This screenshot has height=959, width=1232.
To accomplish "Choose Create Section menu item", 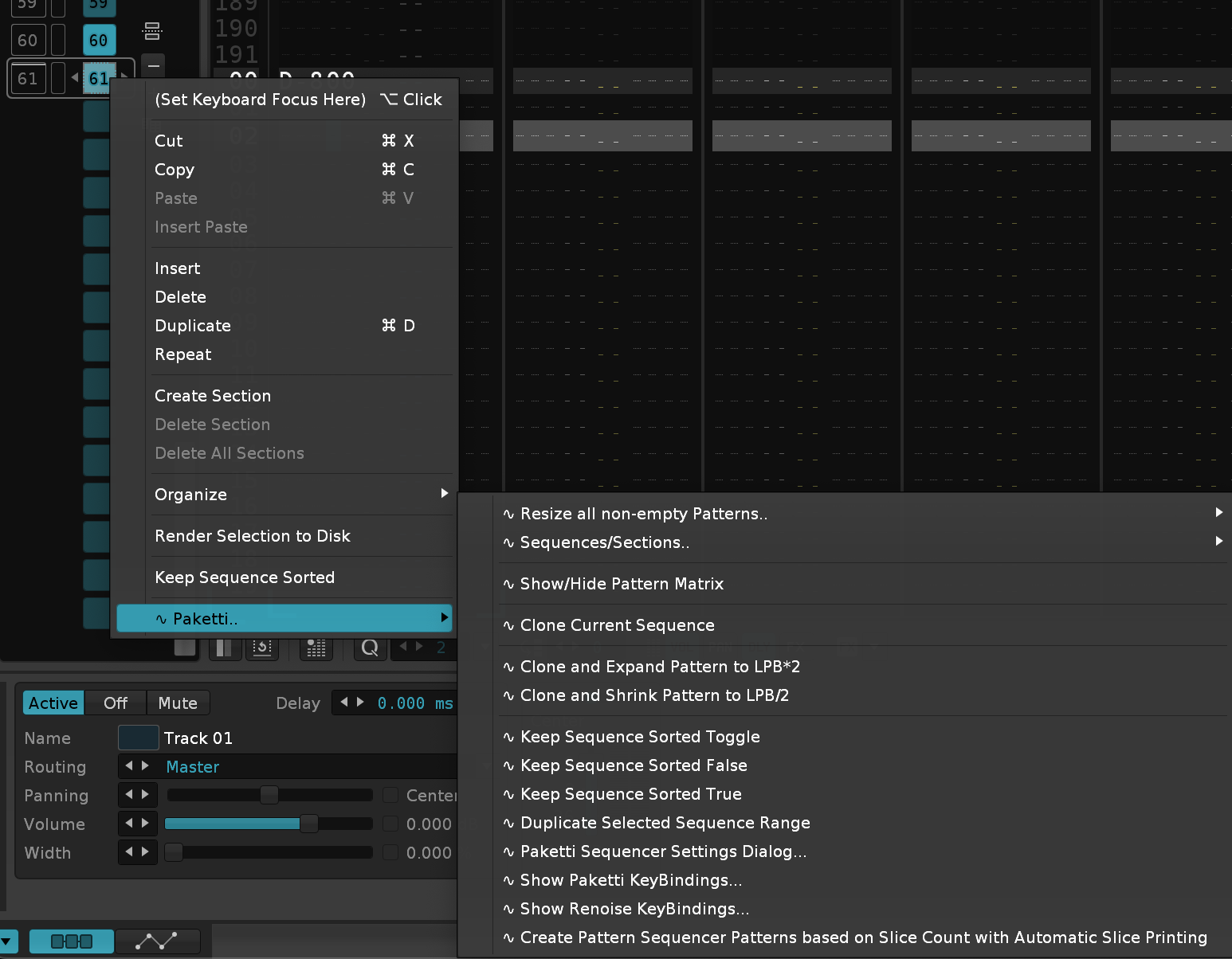I will (x=284, y=396).
